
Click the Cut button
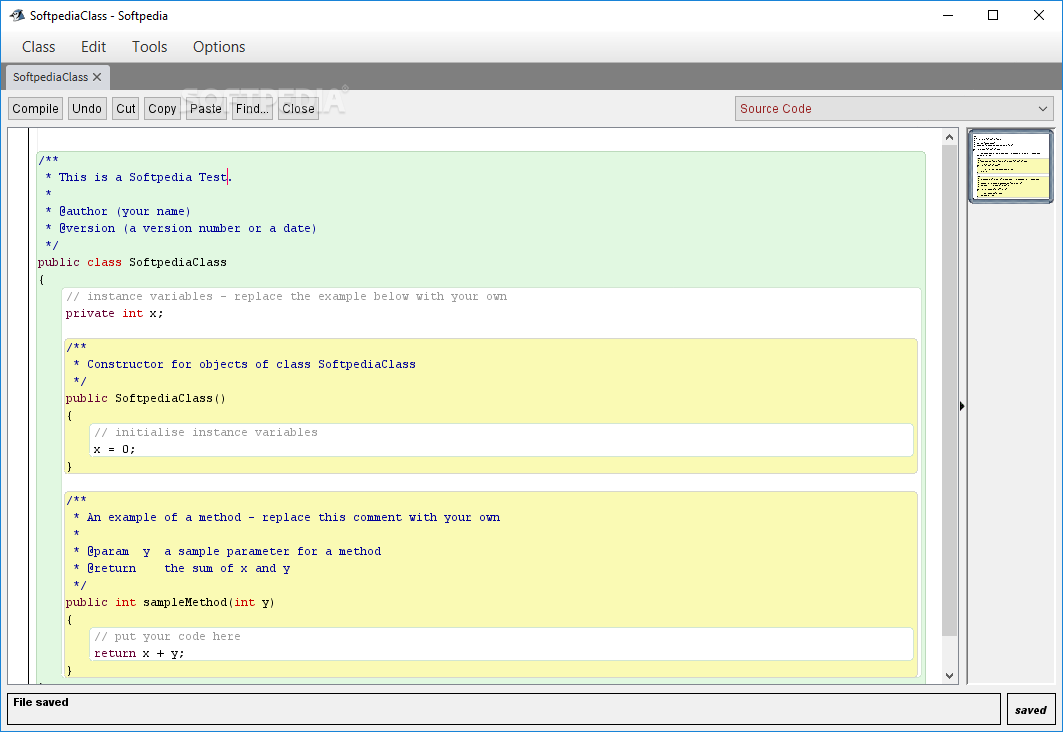point(125,108)
